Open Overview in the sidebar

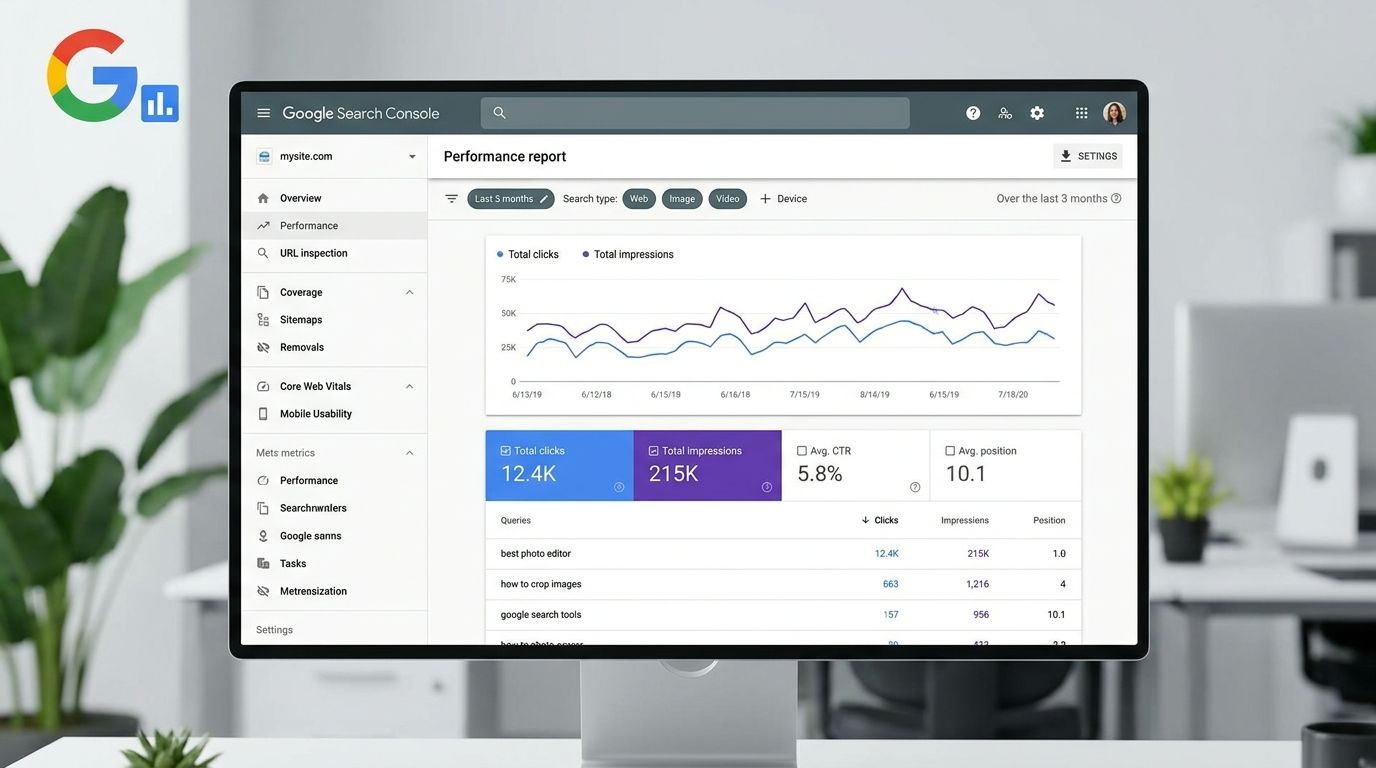[x=334, y=198]
